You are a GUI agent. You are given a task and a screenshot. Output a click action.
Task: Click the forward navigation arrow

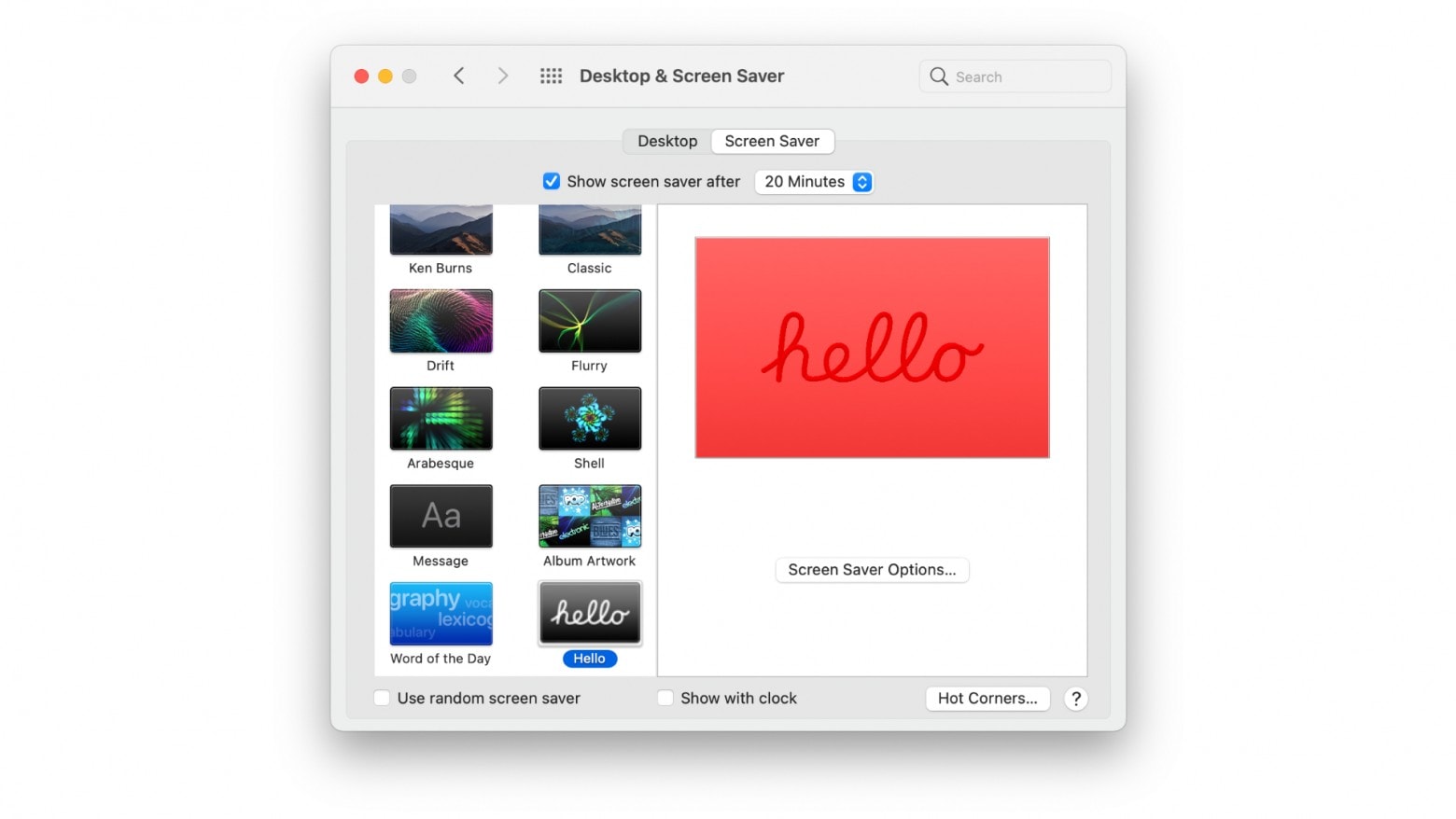tap(502, 76)
